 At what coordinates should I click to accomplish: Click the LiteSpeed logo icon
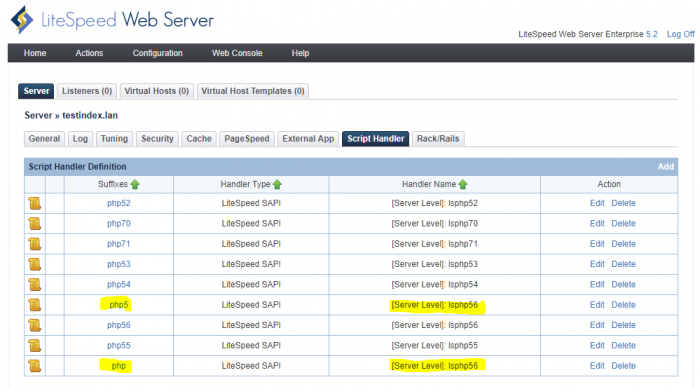22,20
